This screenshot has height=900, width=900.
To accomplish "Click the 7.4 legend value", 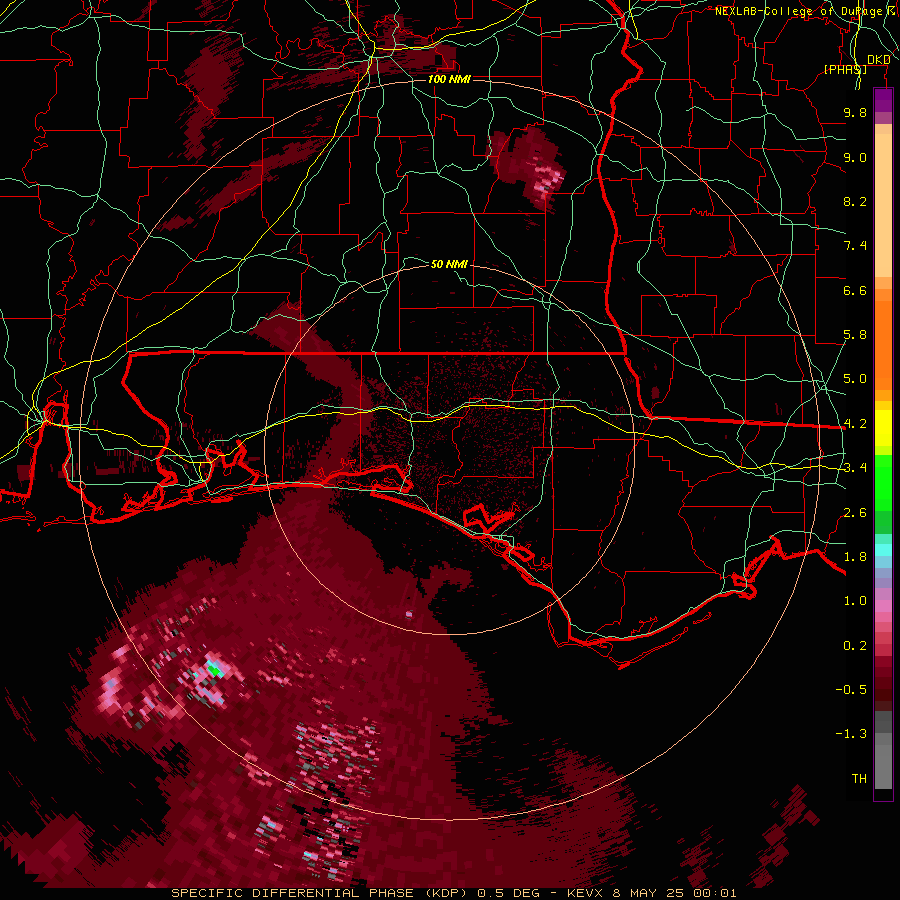I will pyautogui.click(x=855, y=246).
